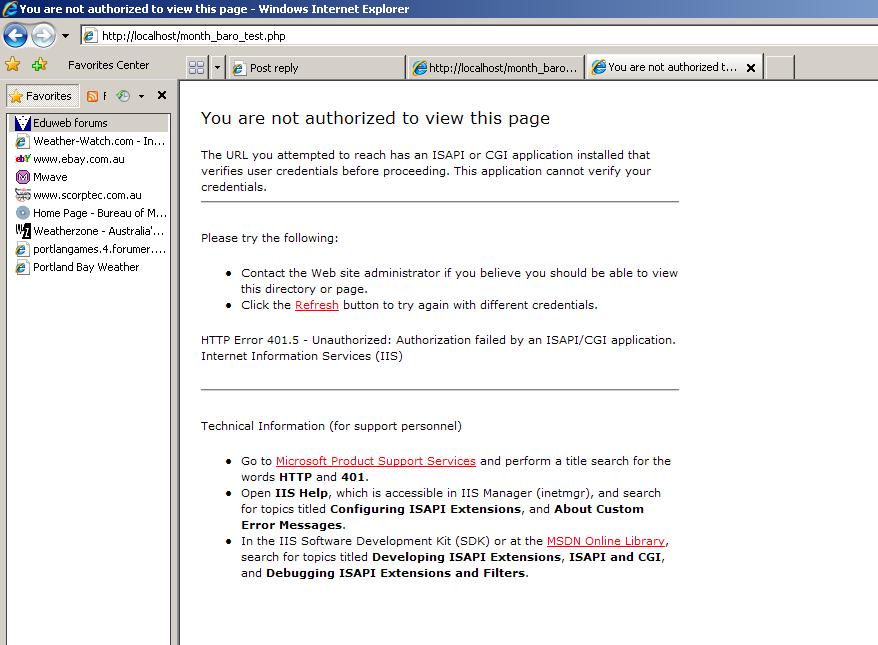Click the page icon in address bar
Viewport: 878px width, 645px height.
click(90, 36)
